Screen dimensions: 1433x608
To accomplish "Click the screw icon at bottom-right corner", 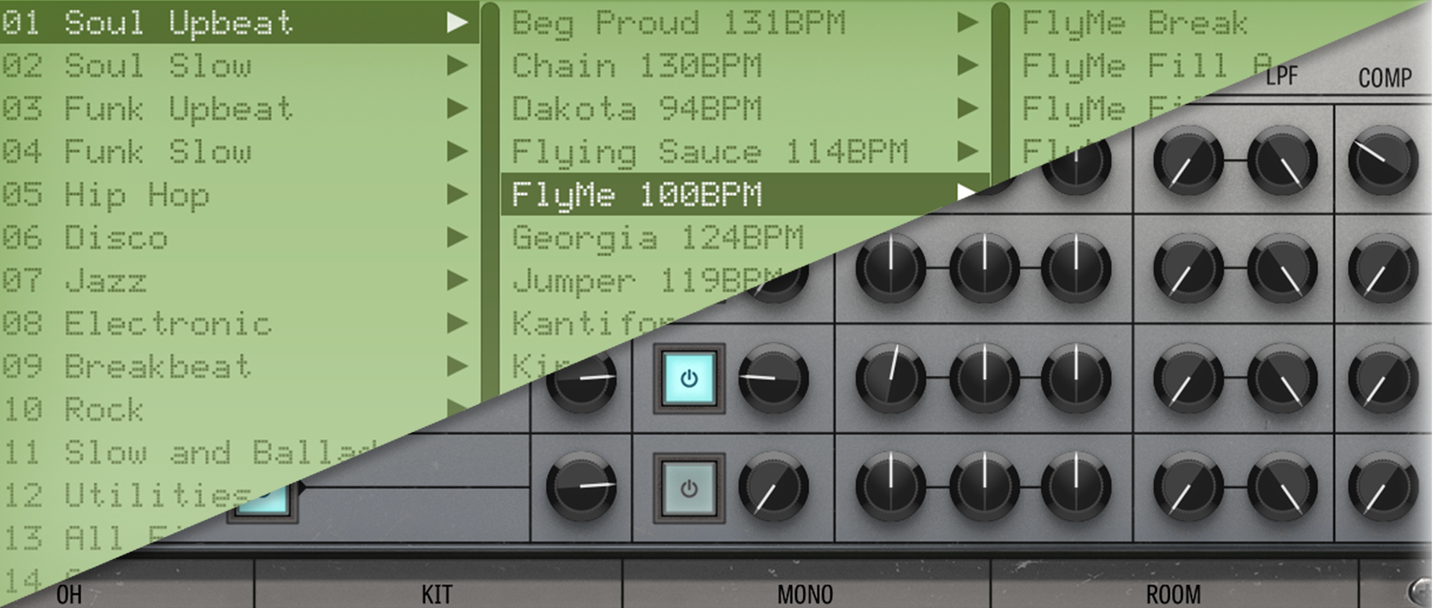I will 1420,590.
